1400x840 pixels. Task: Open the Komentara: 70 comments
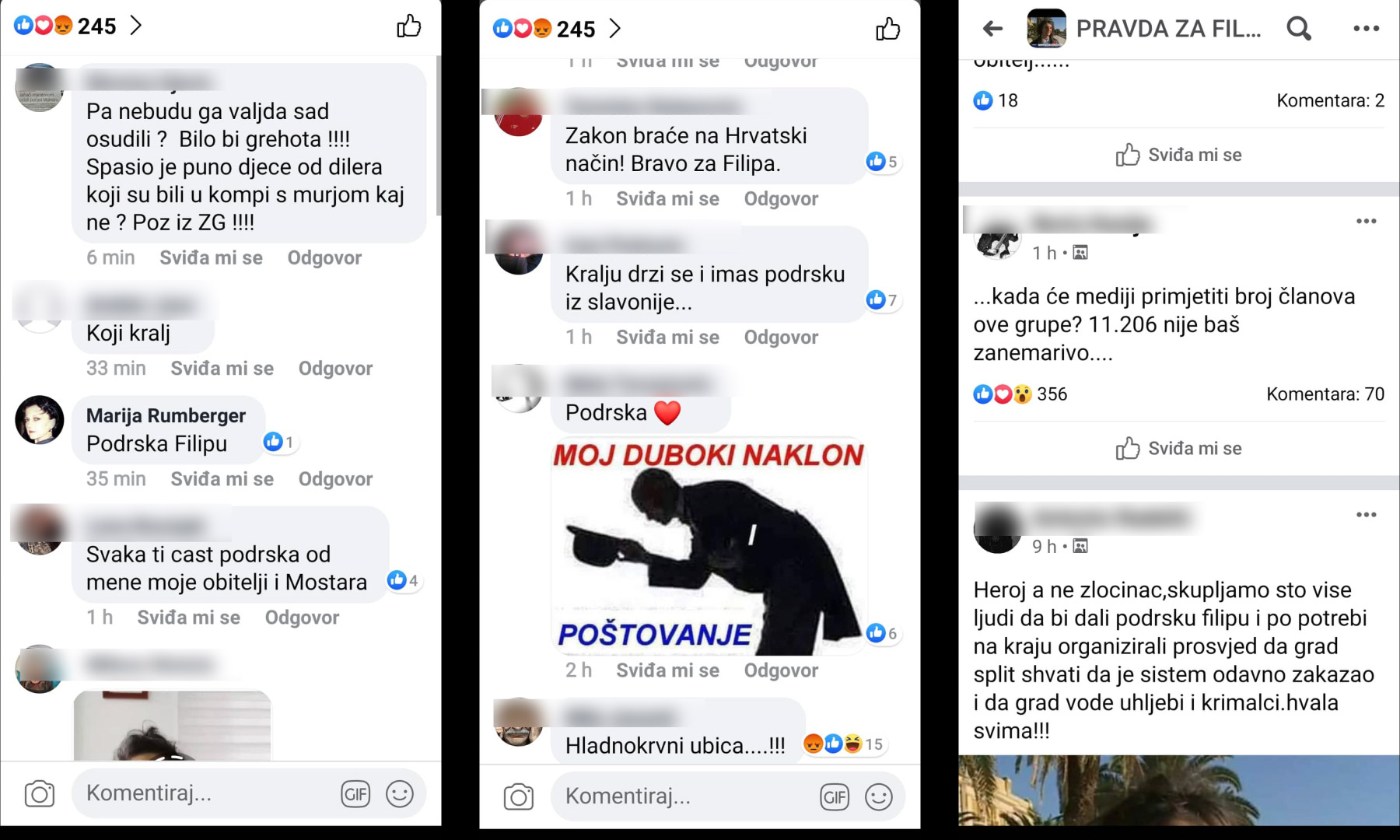pos(1325,394)
